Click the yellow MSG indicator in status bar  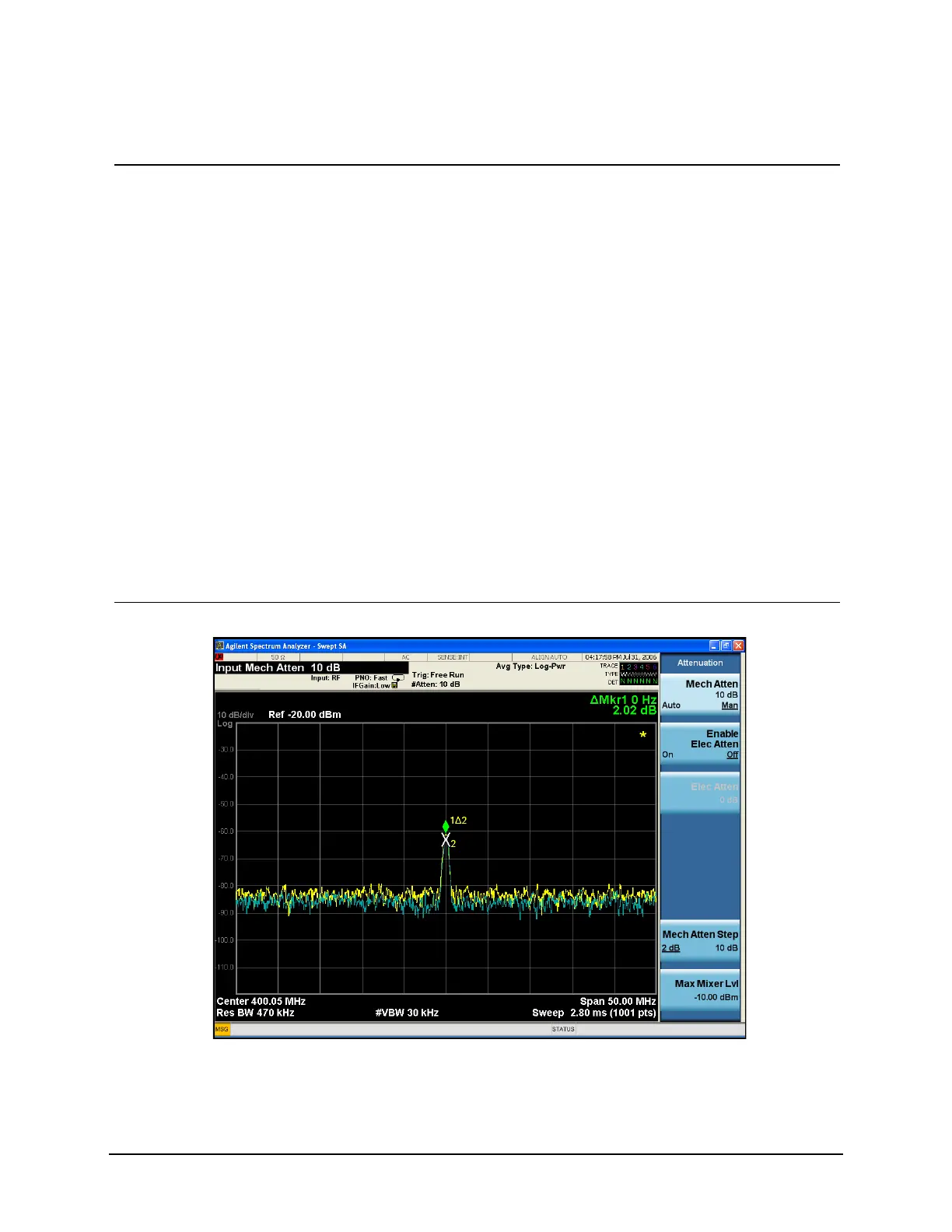pos(222,1029)
